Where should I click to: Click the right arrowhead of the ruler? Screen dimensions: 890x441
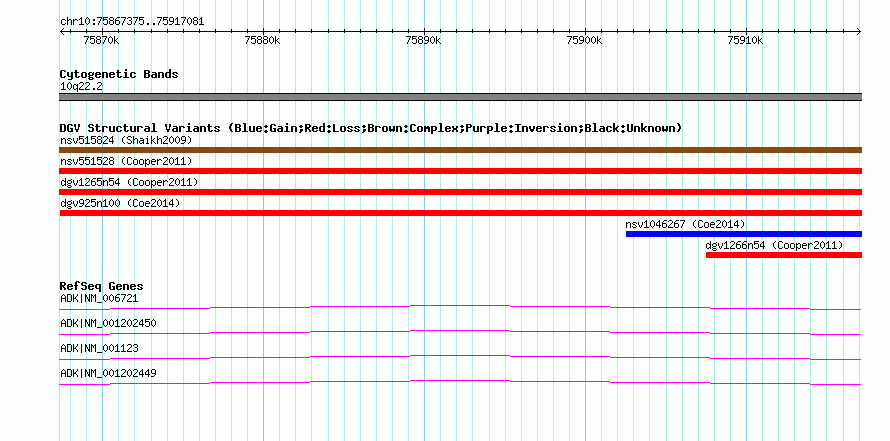pyautogui.click(x=859, y=31)
